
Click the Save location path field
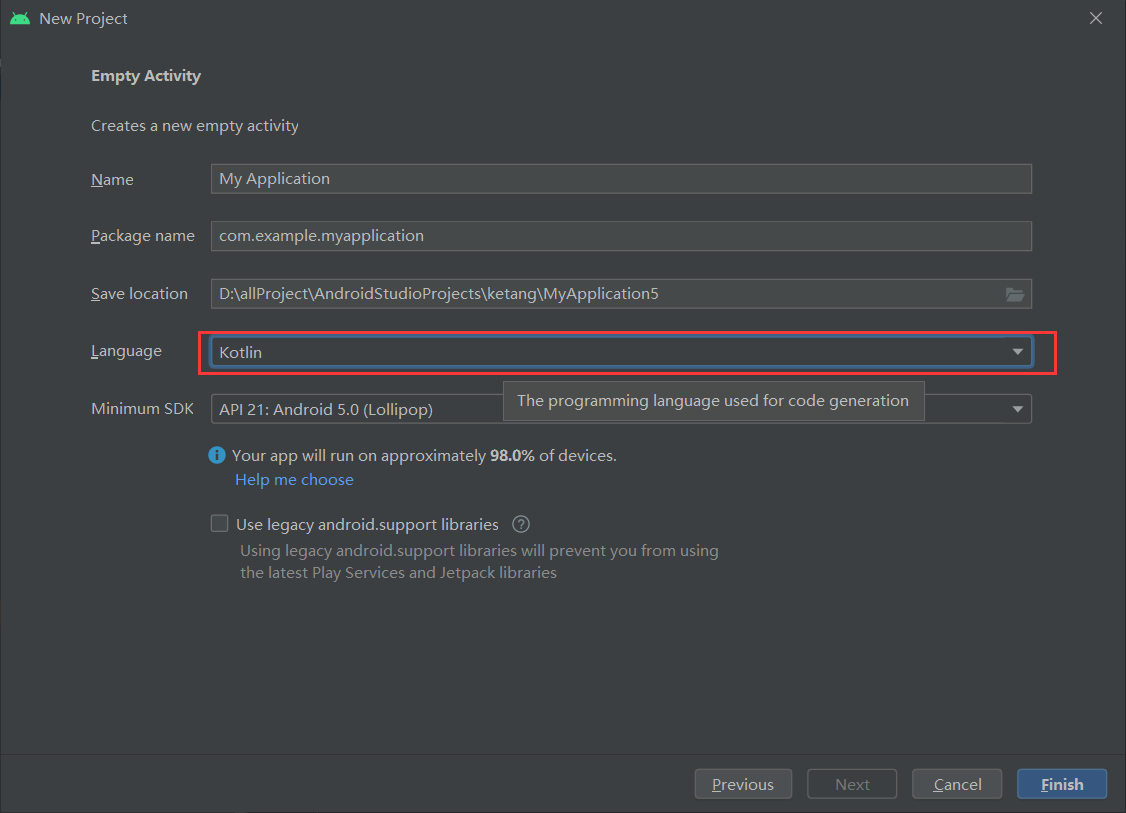tap(600, 294)
